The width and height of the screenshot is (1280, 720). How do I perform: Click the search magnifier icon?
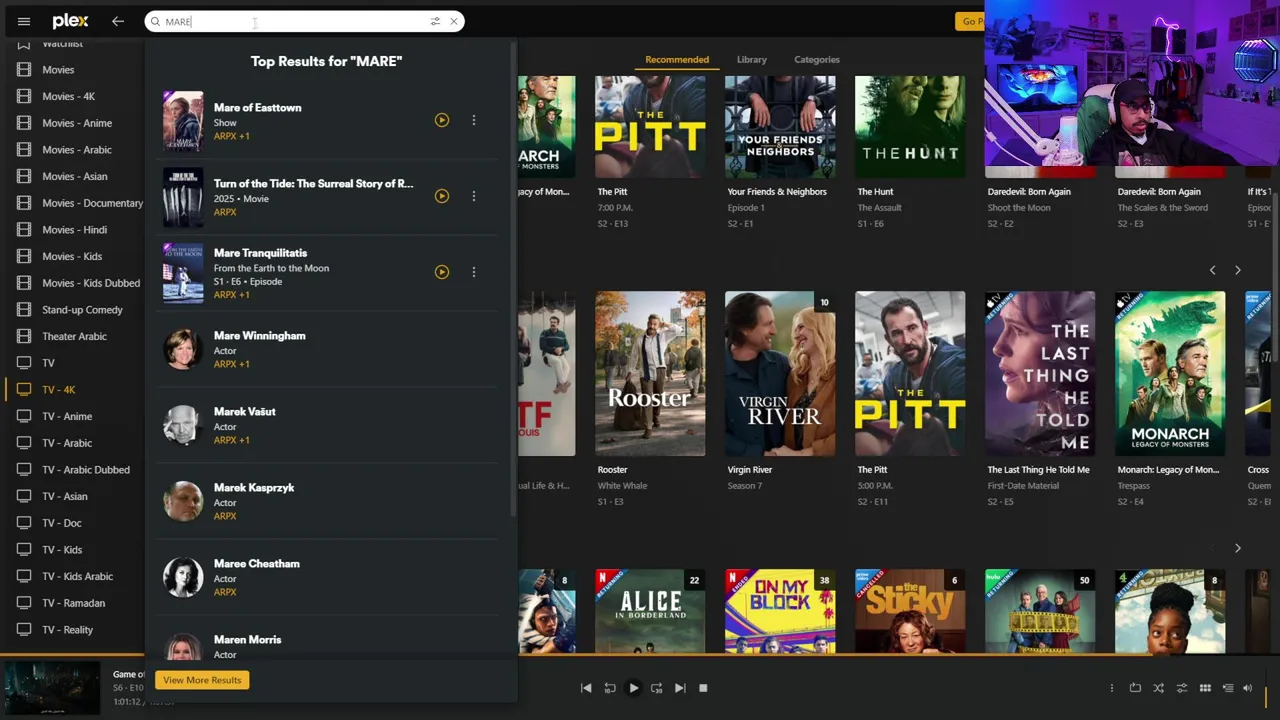[x=155, y=21]
